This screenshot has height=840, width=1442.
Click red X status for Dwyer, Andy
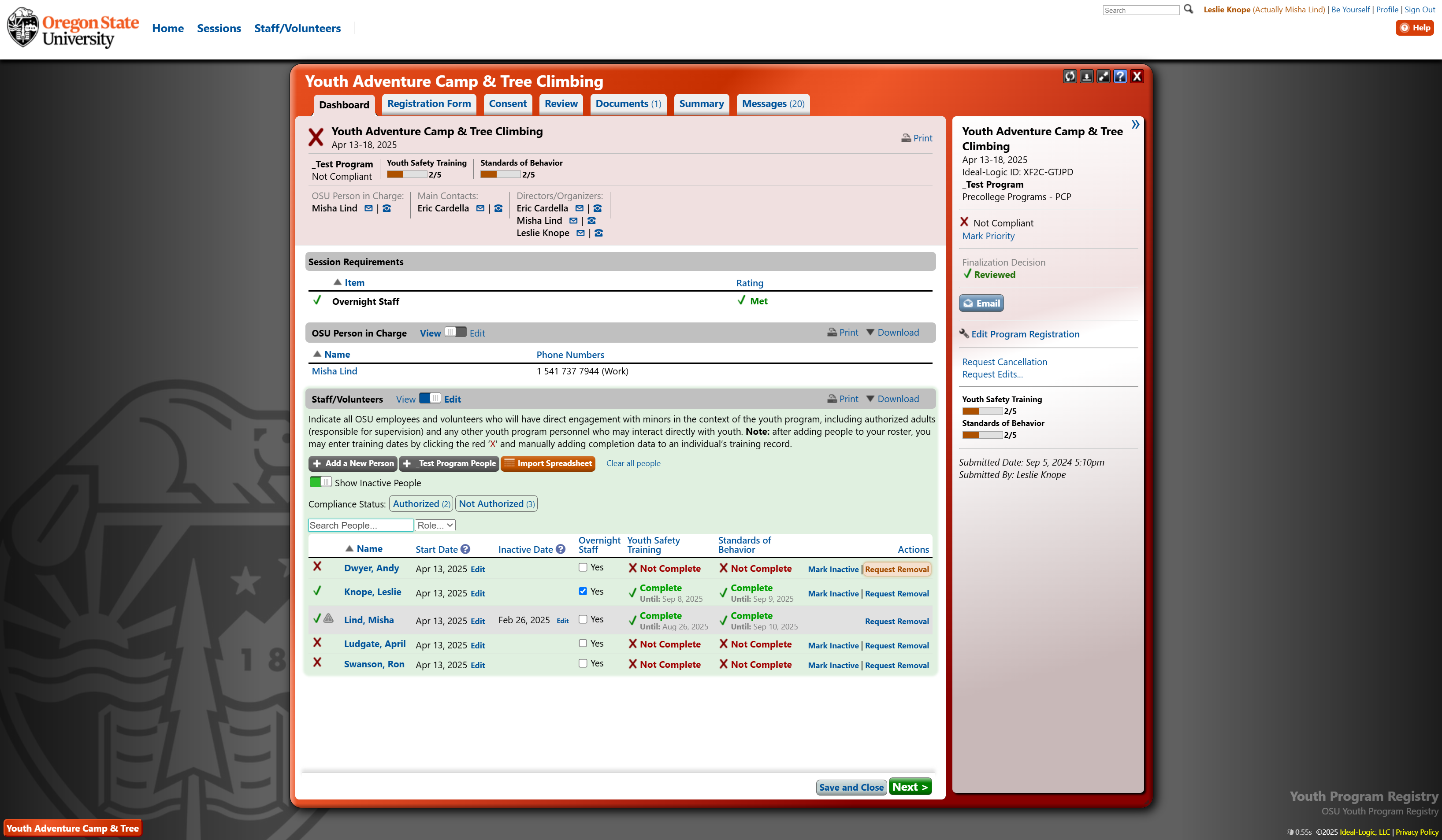317,566
